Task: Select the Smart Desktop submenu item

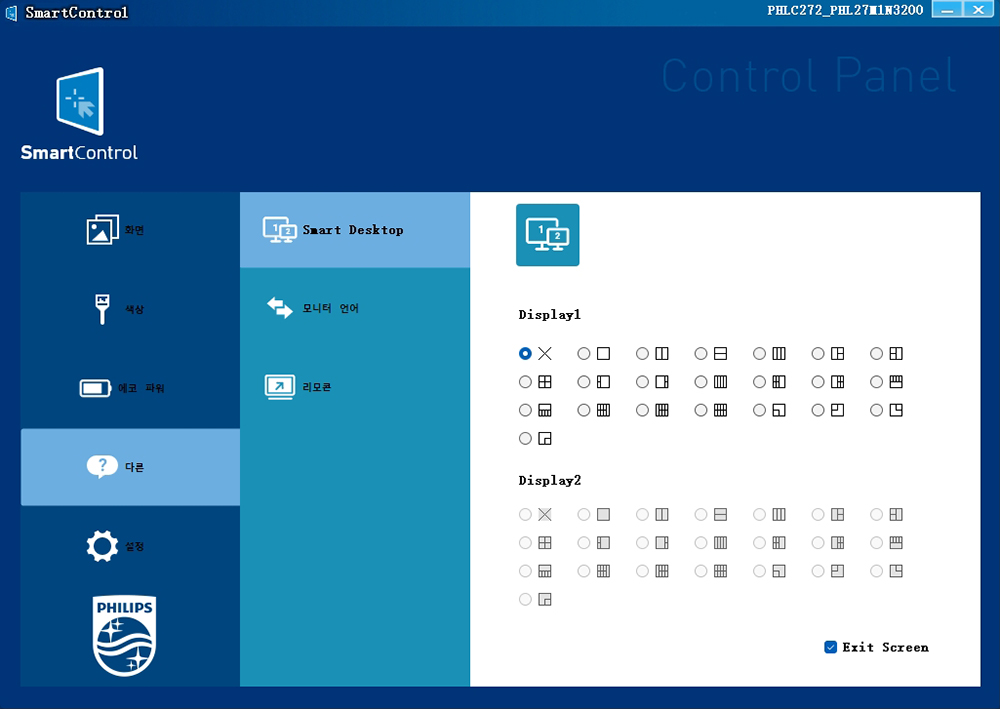Action: point(355,230)
